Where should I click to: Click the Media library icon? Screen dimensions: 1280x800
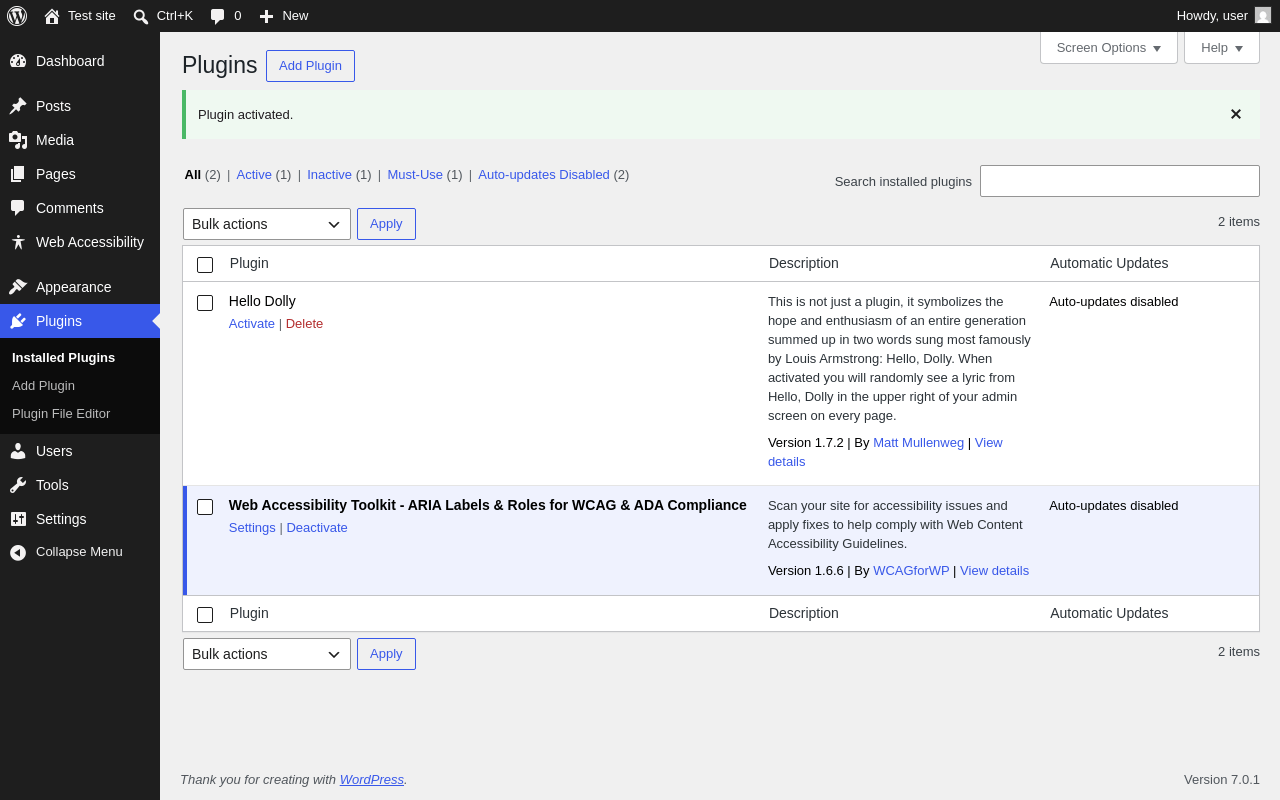click(18, 140)
